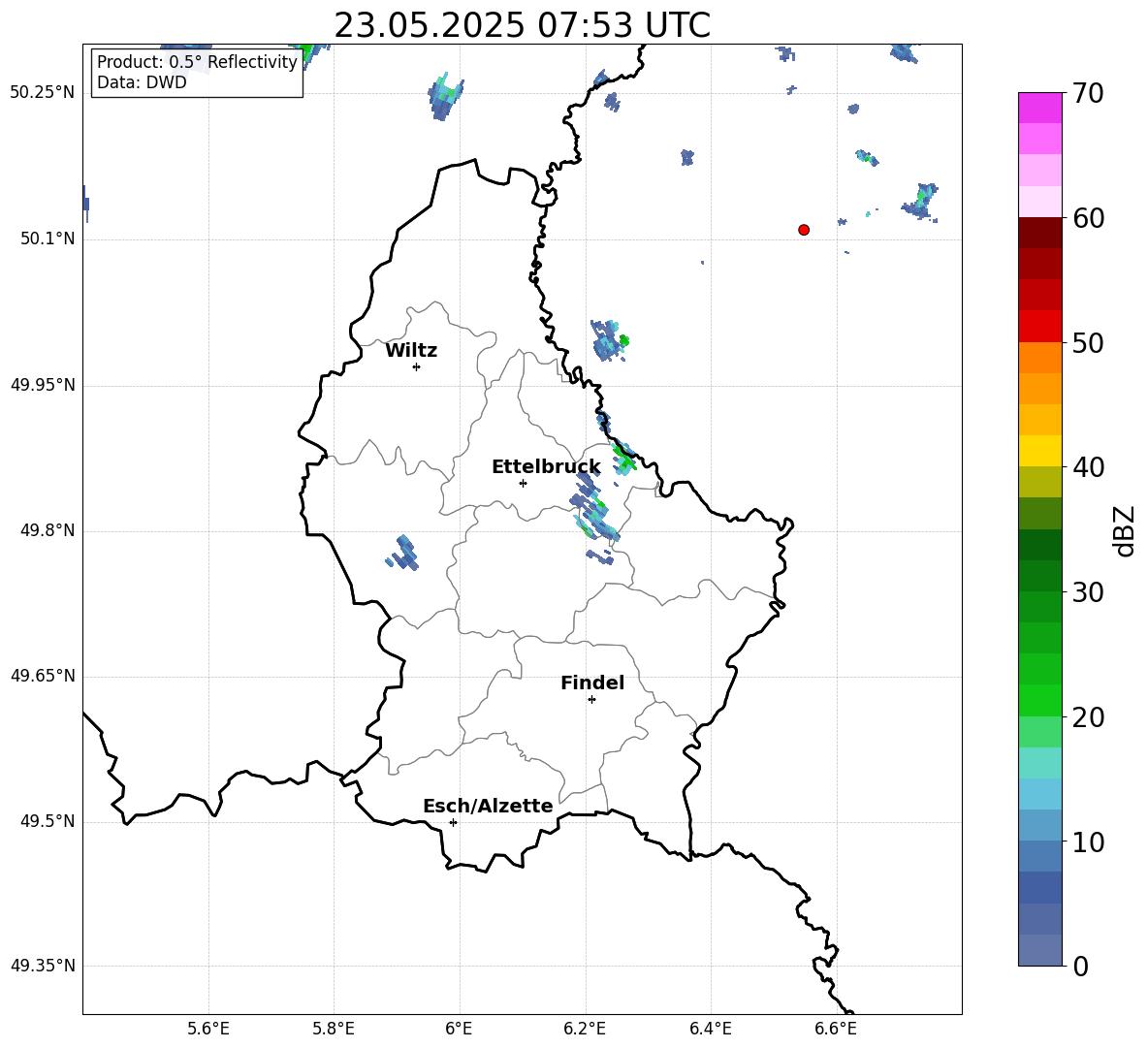Pick the orange swatch just below 50 dBZ
The width and height of the screenshot is (1148, 1048).
[x=1039, y=358]
